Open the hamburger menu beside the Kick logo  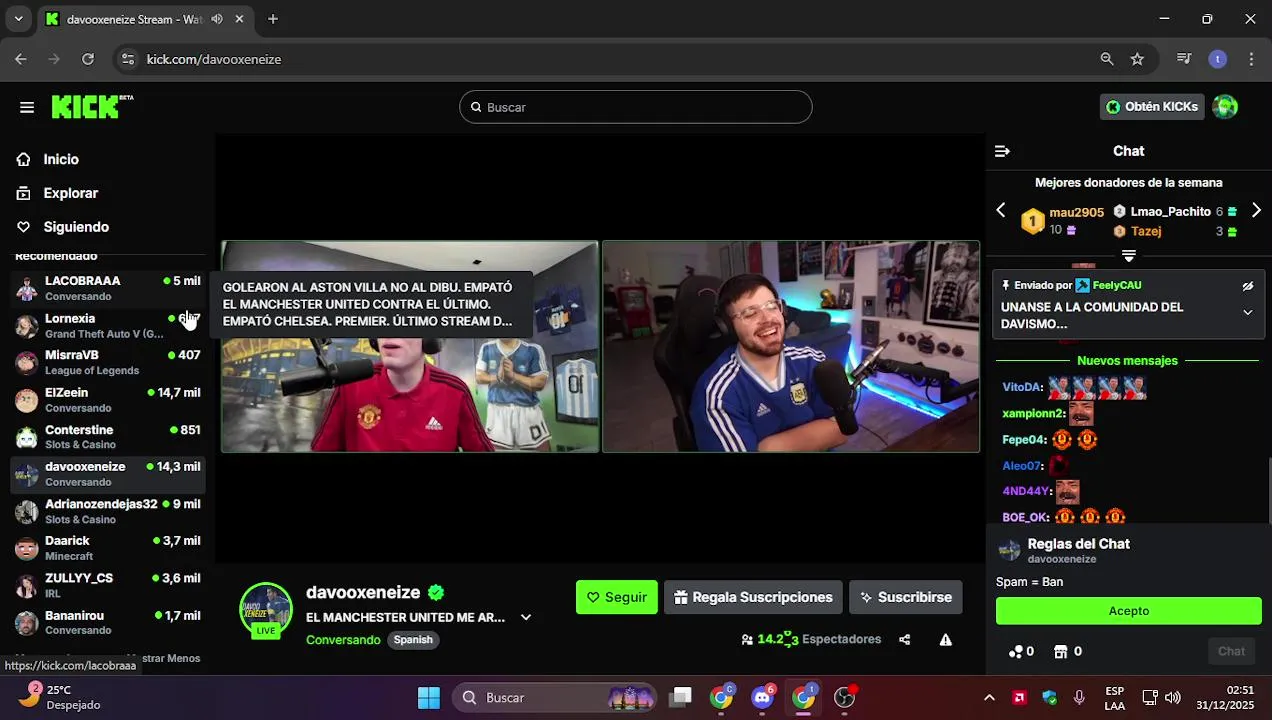tap(27, 107)
